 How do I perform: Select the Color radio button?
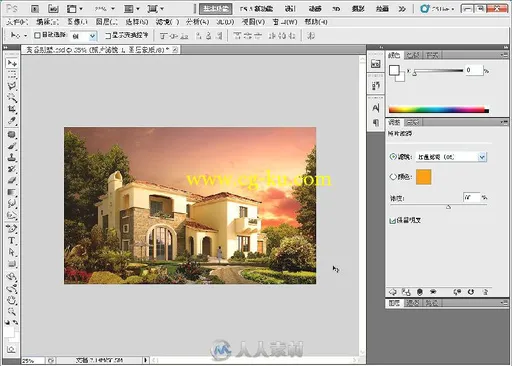click(393, 177)
